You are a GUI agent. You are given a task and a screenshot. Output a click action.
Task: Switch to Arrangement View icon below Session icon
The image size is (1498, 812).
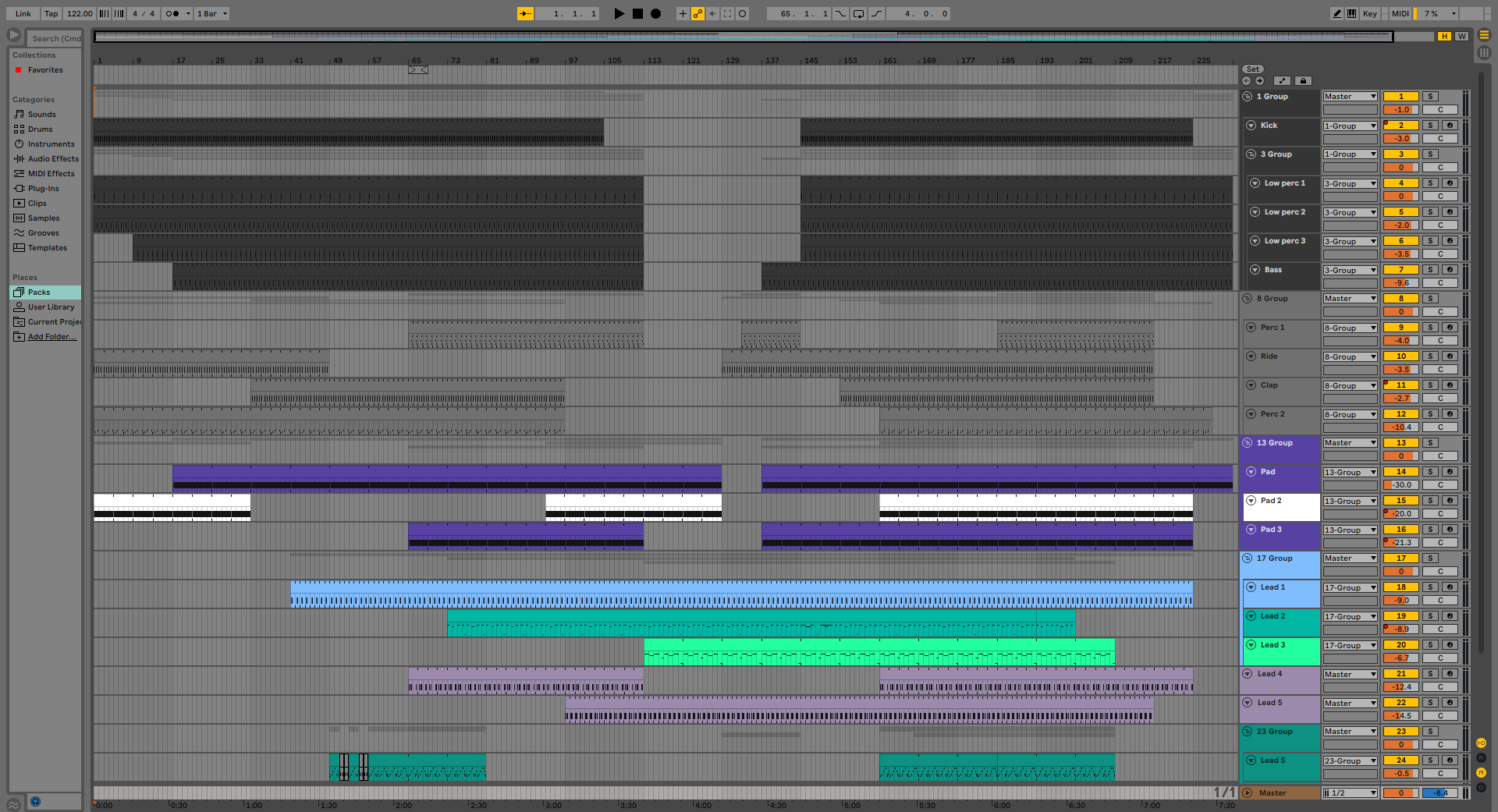pyautogui.click(x=1484, y=53)
